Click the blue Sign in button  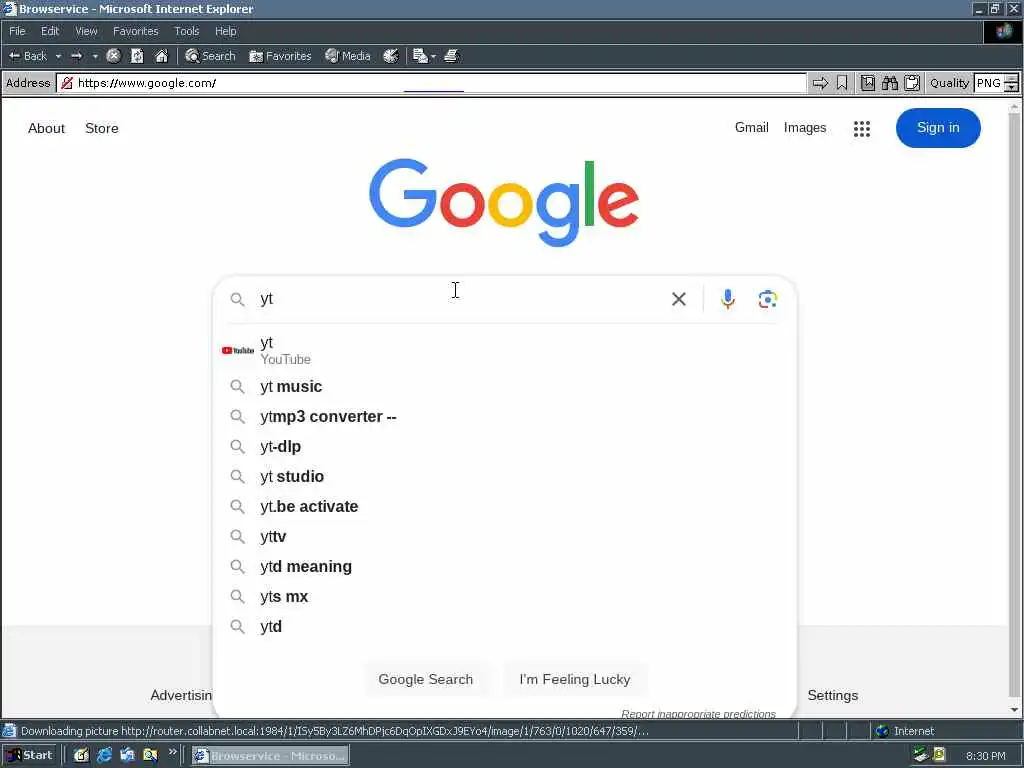(938, 128)
